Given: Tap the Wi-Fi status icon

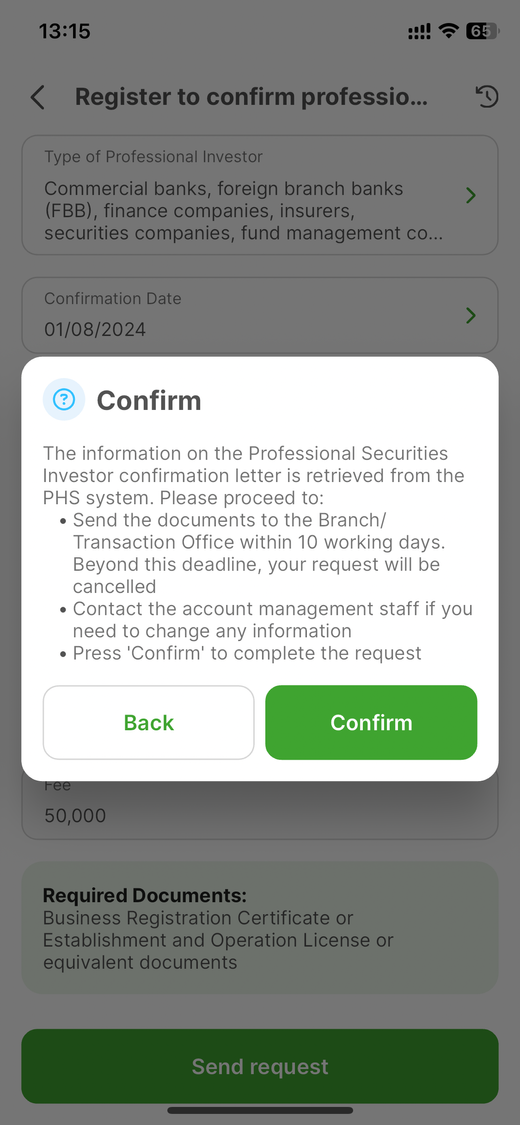Looking at the screenshot, I should (449, 31).
